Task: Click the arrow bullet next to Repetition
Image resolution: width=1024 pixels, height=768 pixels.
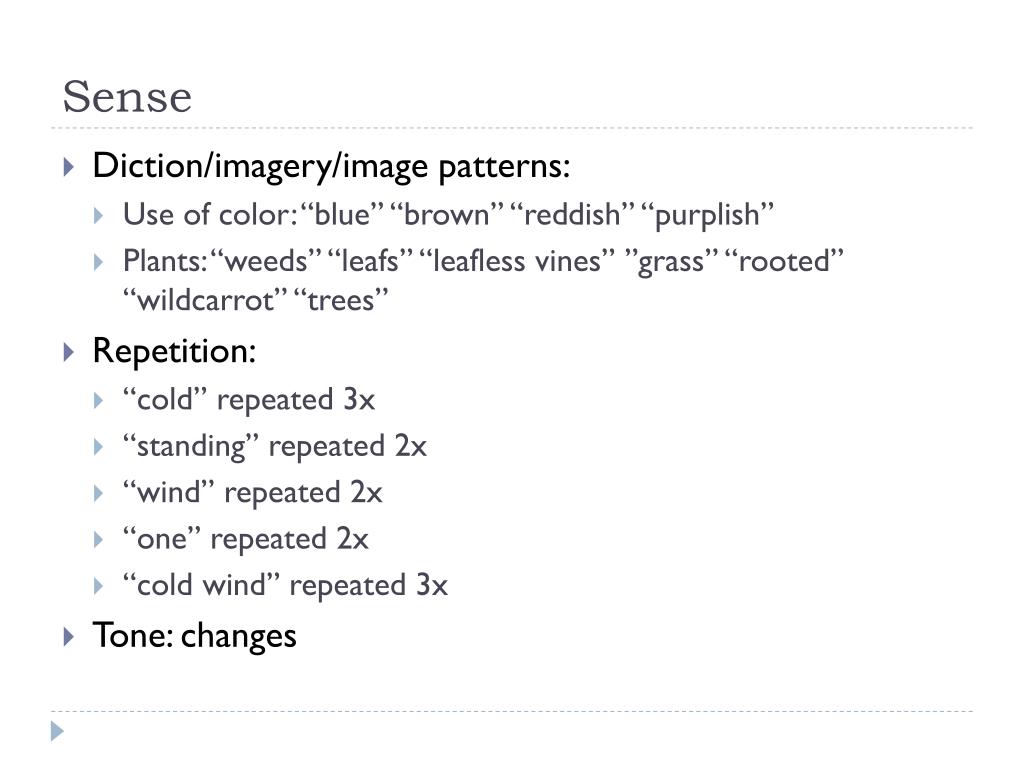Action: [69, 353]
